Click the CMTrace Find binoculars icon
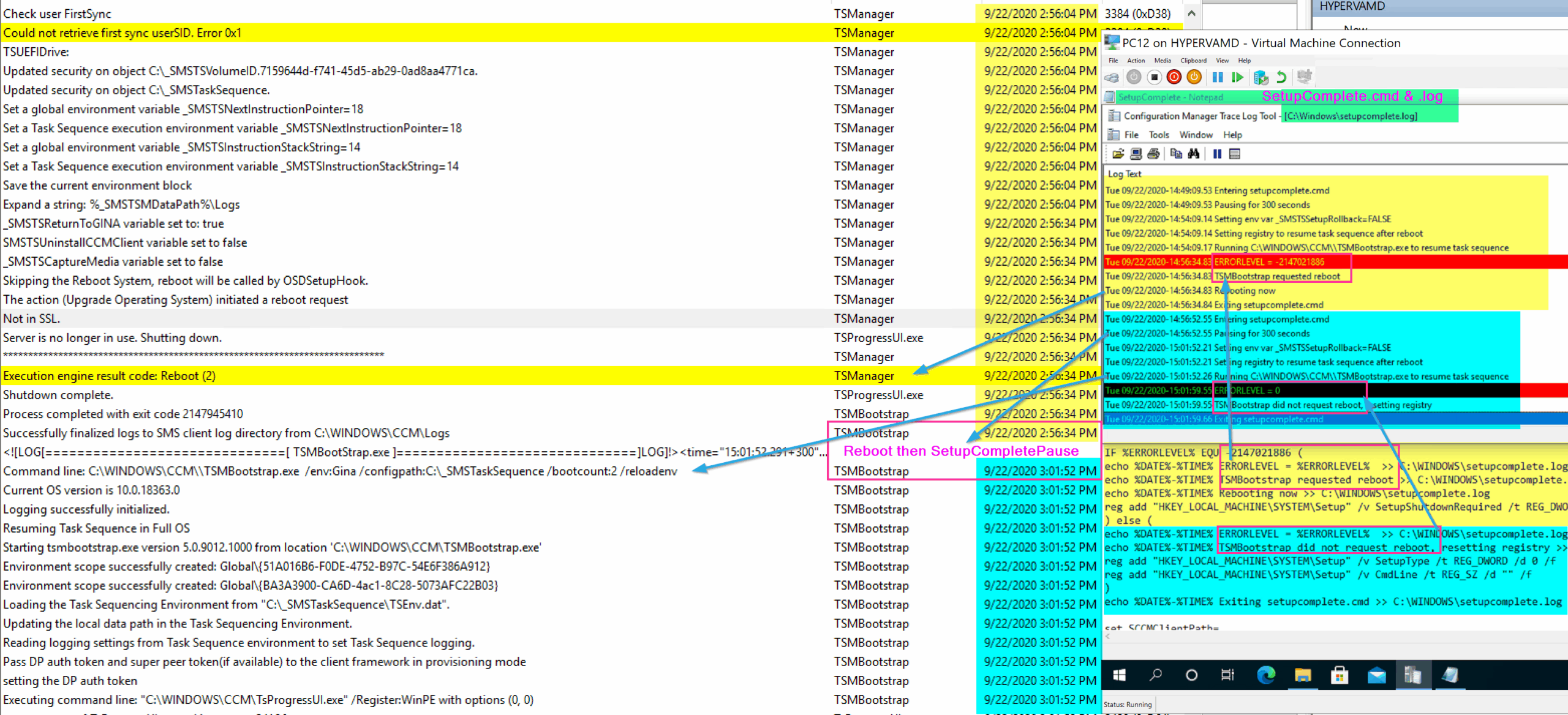The height and width of the screenshot is (715, 1568). [x=1193, y=154]
